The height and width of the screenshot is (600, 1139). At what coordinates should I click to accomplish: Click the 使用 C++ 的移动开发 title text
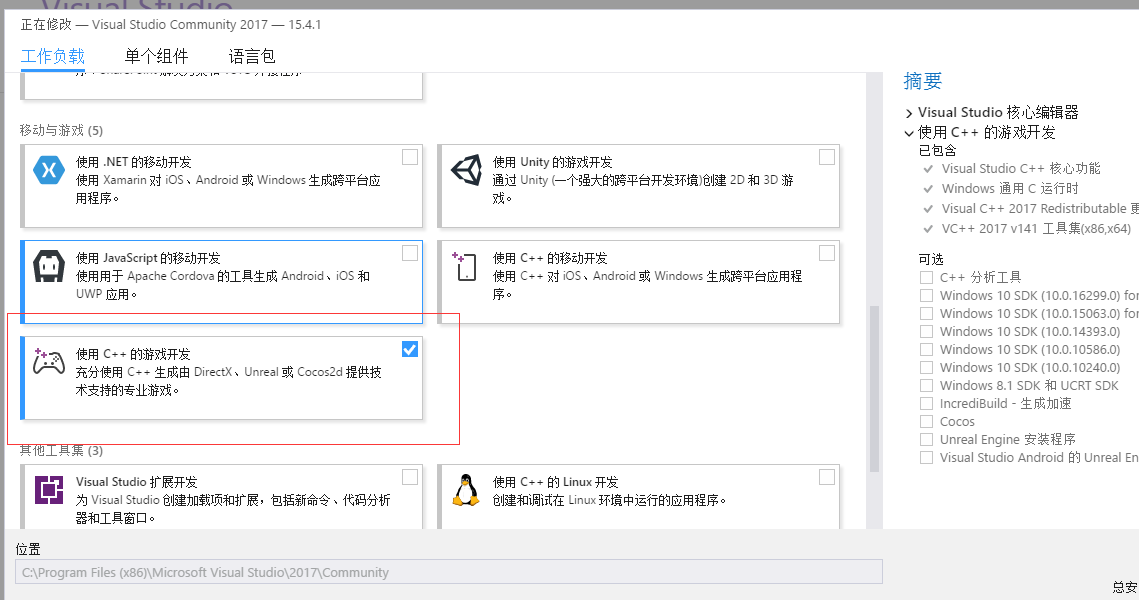[550, 258]
